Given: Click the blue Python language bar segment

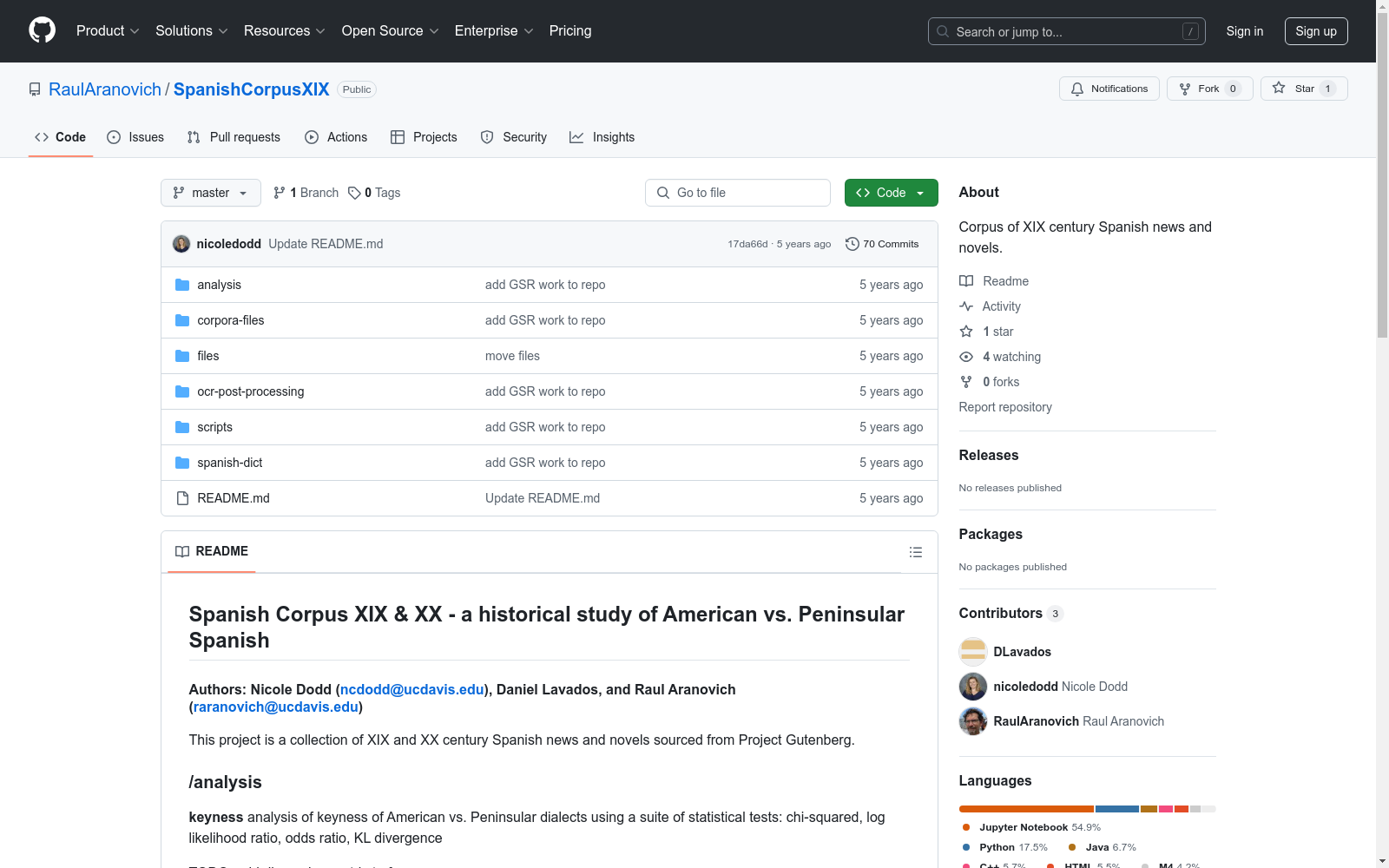Looking at the screenshot, I should pyautogui.click(x=1117, y=809).
